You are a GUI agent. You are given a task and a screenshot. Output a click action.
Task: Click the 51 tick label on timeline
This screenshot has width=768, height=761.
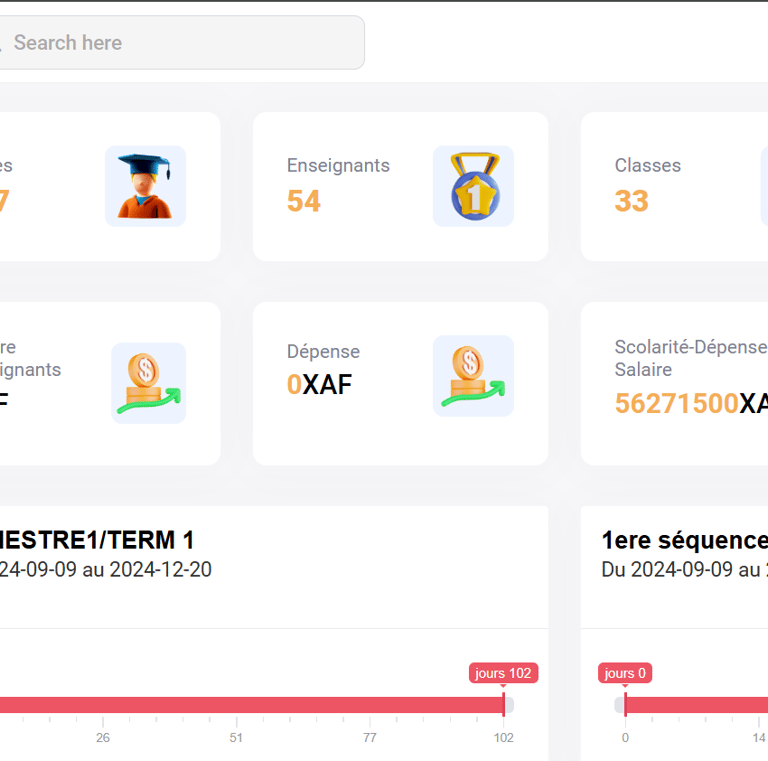coord(236,737)
